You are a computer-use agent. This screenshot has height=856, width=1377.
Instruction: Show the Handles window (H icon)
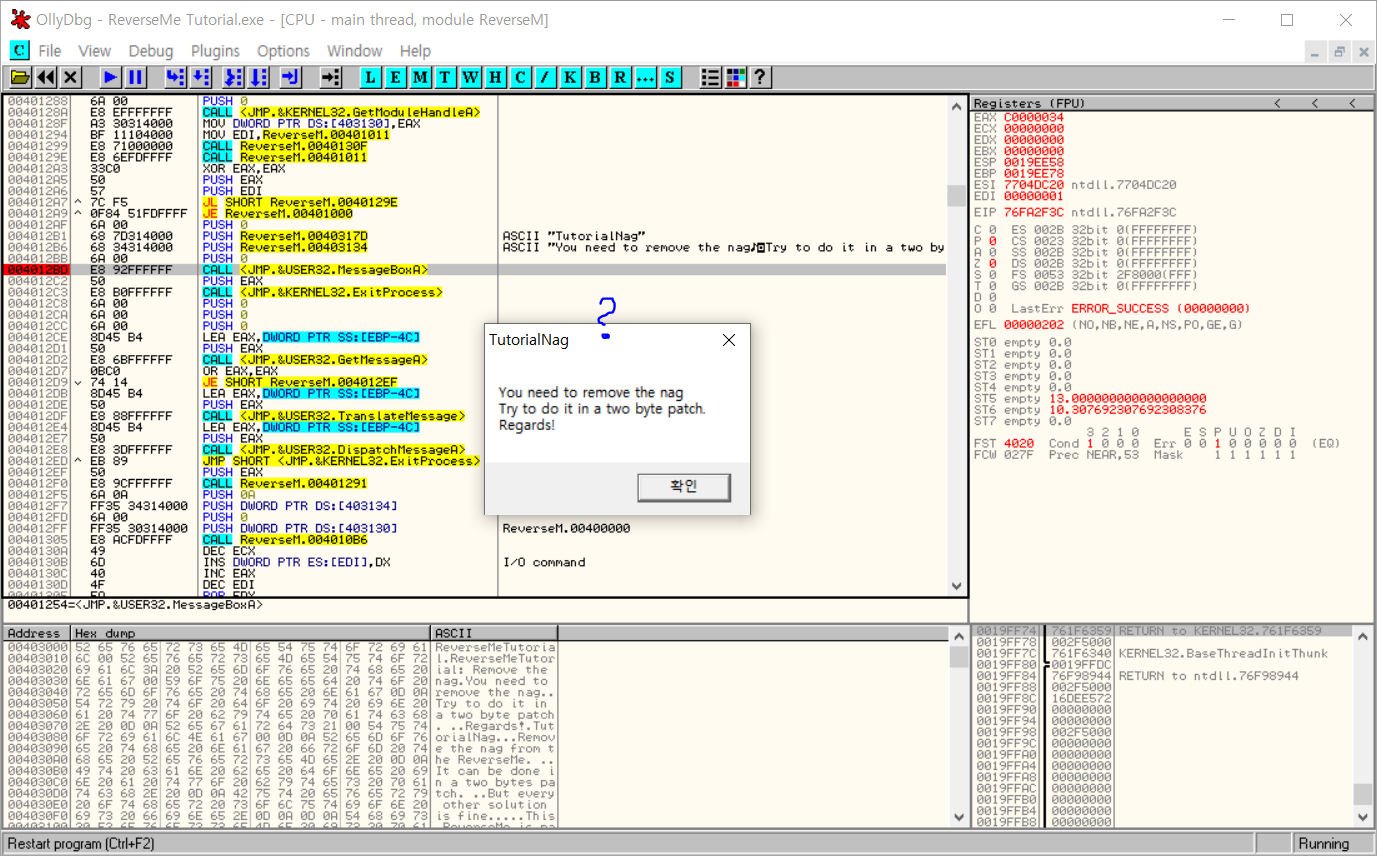496,77
